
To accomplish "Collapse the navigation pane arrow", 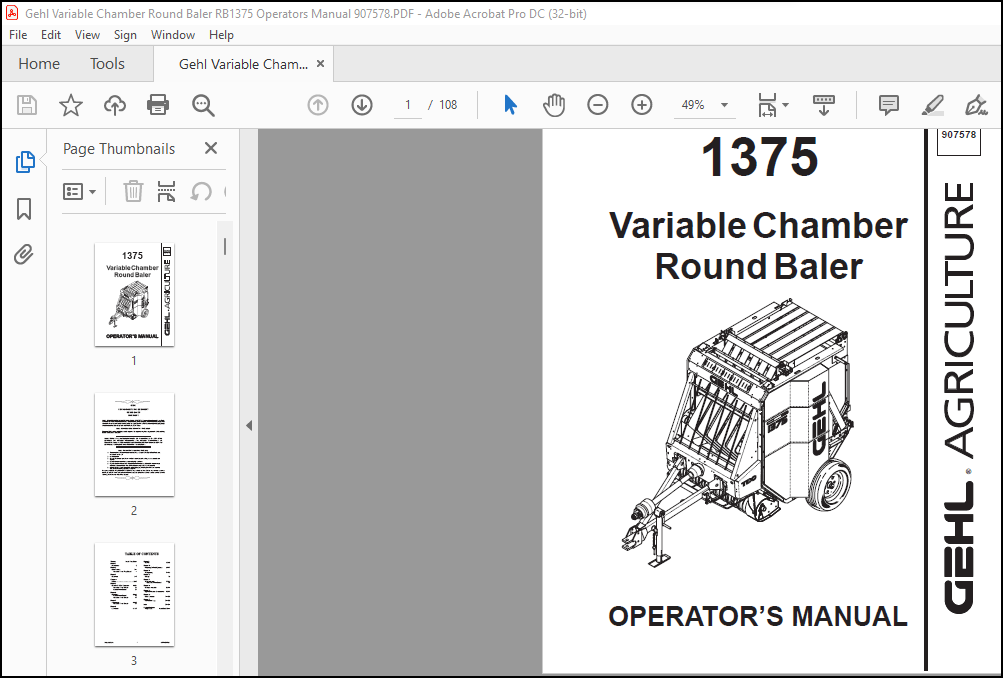I will pyautogui.click(x=249, y=425).
